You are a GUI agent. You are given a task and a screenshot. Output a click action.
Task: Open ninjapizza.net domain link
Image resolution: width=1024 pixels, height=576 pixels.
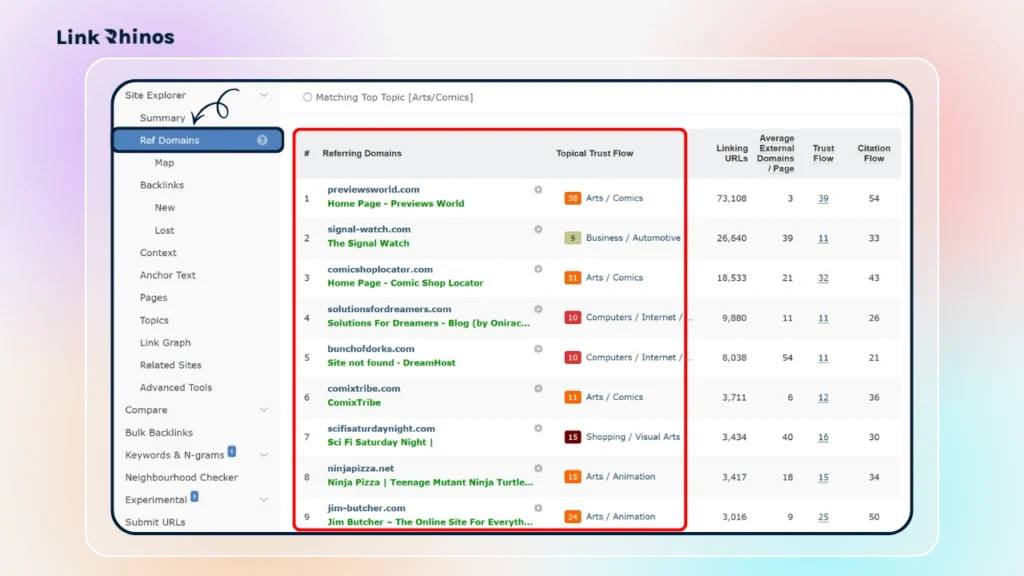coord(360,468)
